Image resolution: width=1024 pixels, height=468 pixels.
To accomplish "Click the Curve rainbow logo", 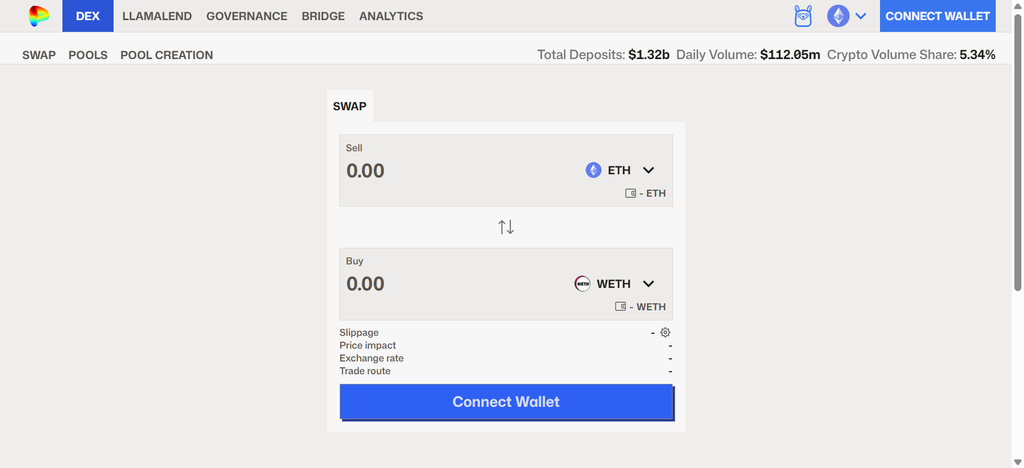I will coord(39,16).
